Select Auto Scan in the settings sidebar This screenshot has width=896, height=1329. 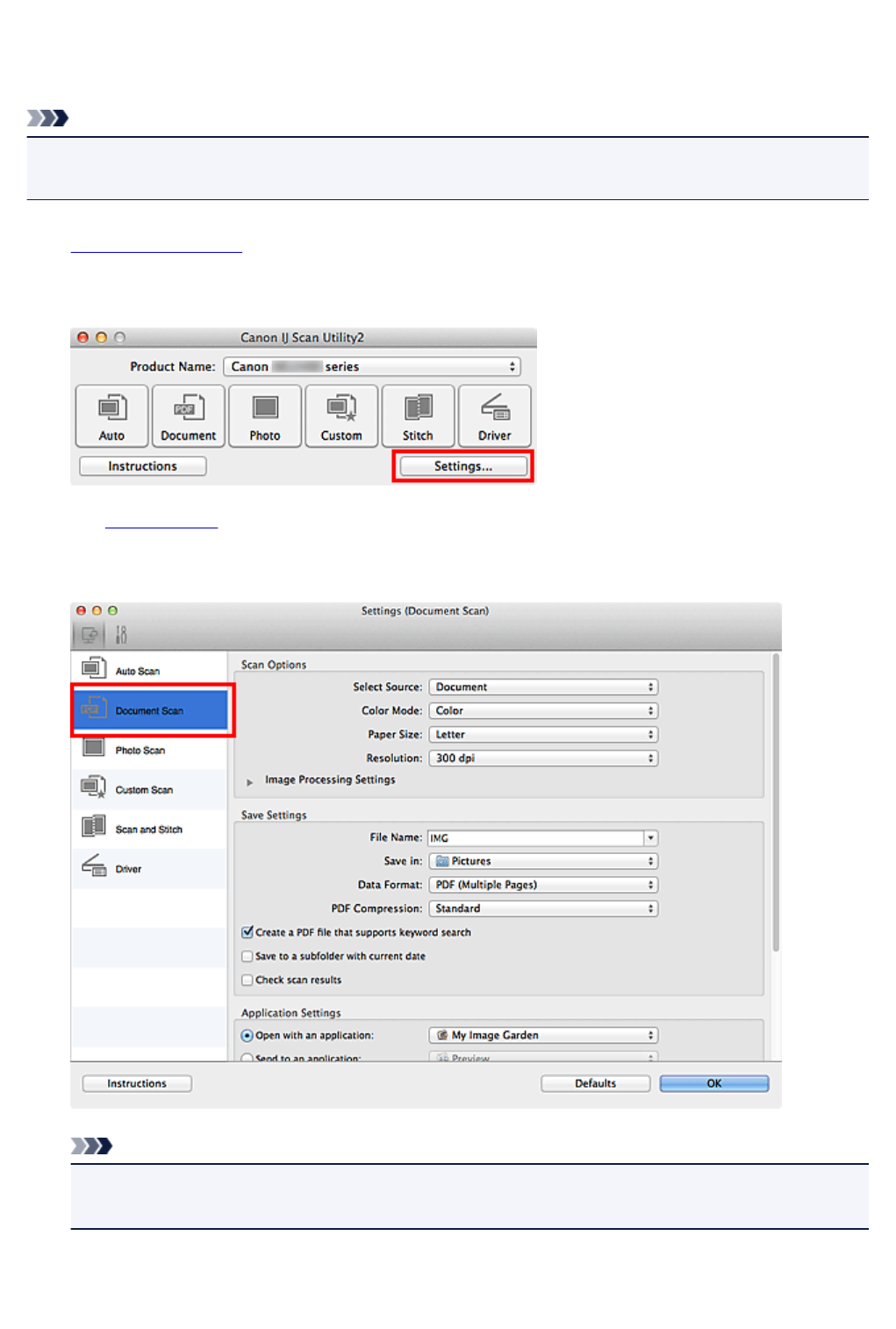pos(149,671)
